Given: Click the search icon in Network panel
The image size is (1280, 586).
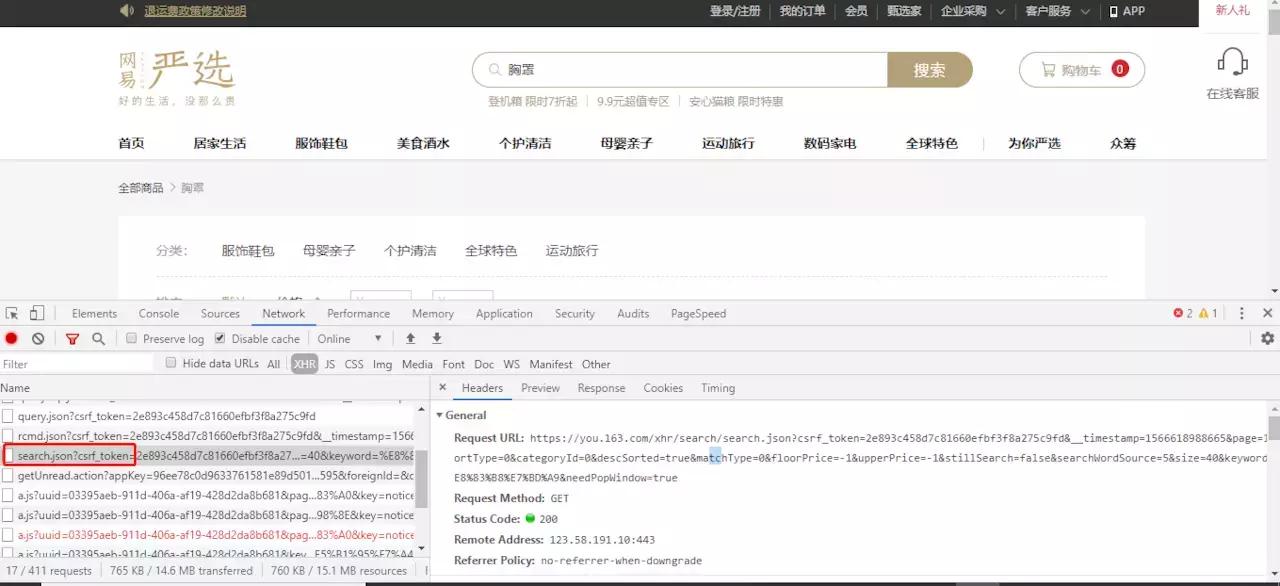Looking at the screenshot, I should [98, 338].
